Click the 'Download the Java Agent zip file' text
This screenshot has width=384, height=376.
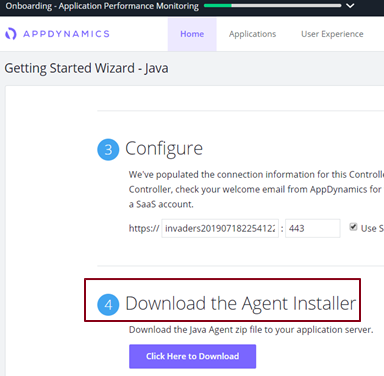click(x=251, y=330)
